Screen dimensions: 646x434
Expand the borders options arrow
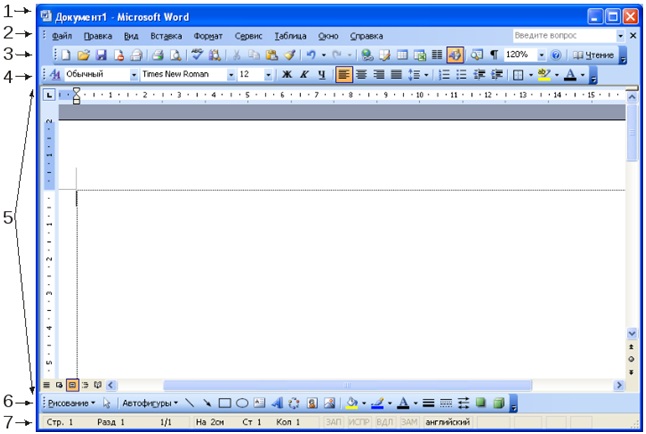coord(531,75)
